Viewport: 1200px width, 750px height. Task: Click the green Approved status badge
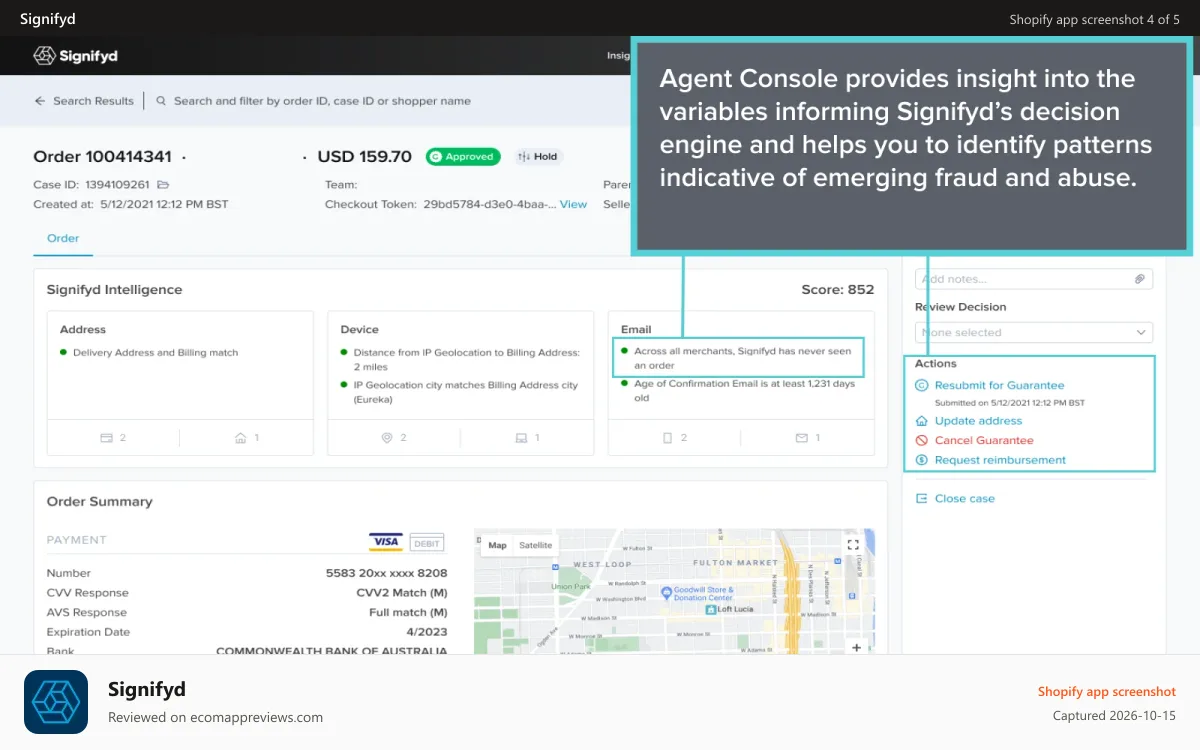point(463,157)
